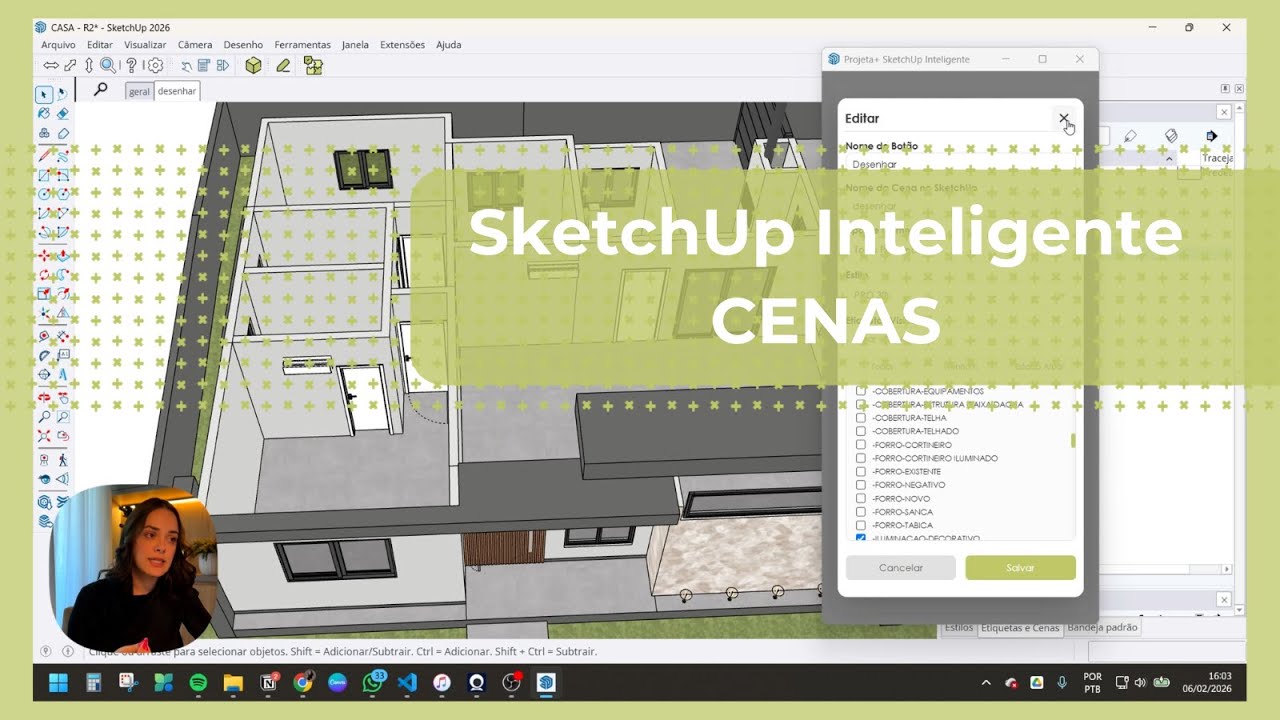Open the Visualizar menu

click(145, 45)
